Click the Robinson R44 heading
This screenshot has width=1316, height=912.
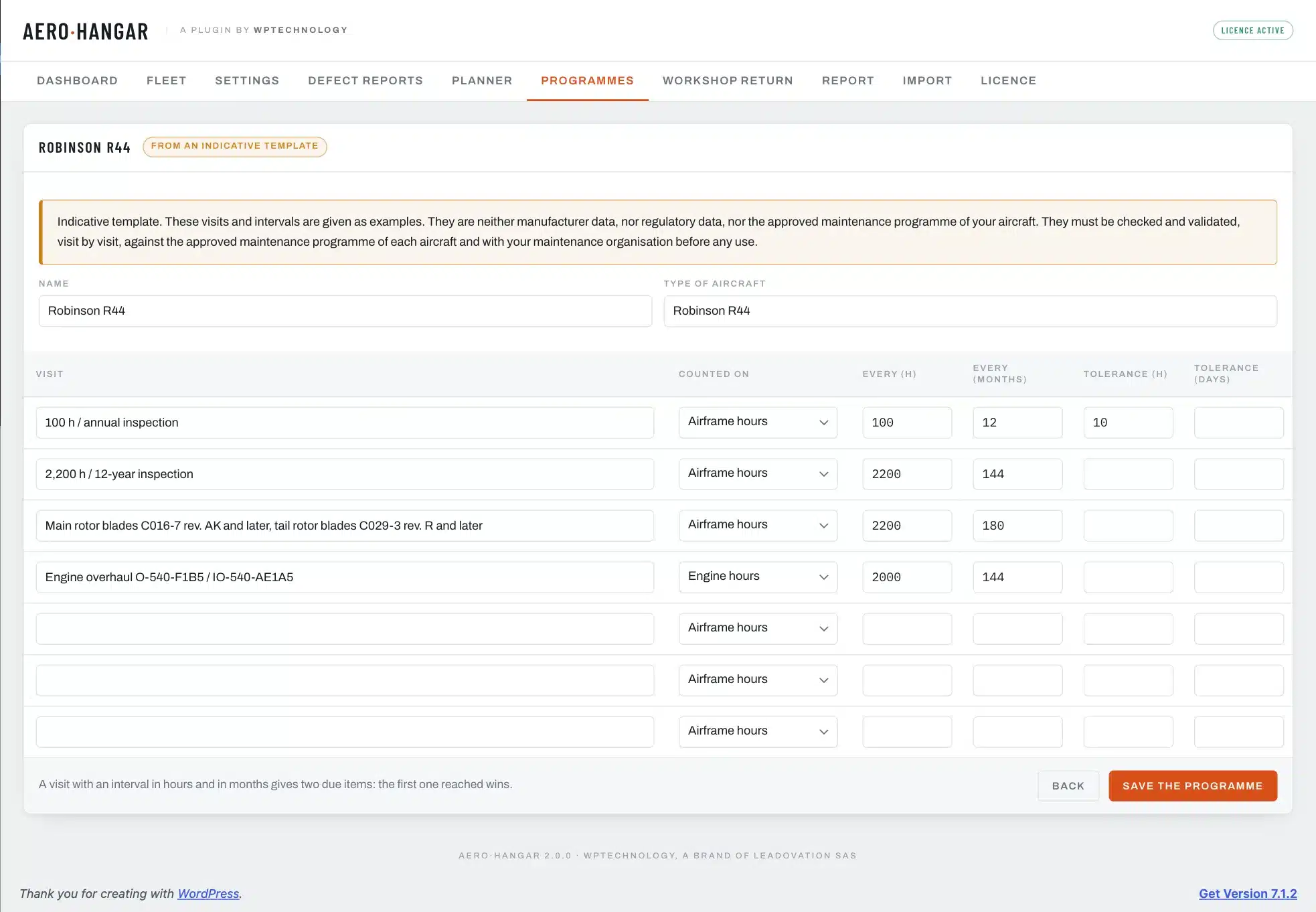pyautogui.click(x=84, y=147)
